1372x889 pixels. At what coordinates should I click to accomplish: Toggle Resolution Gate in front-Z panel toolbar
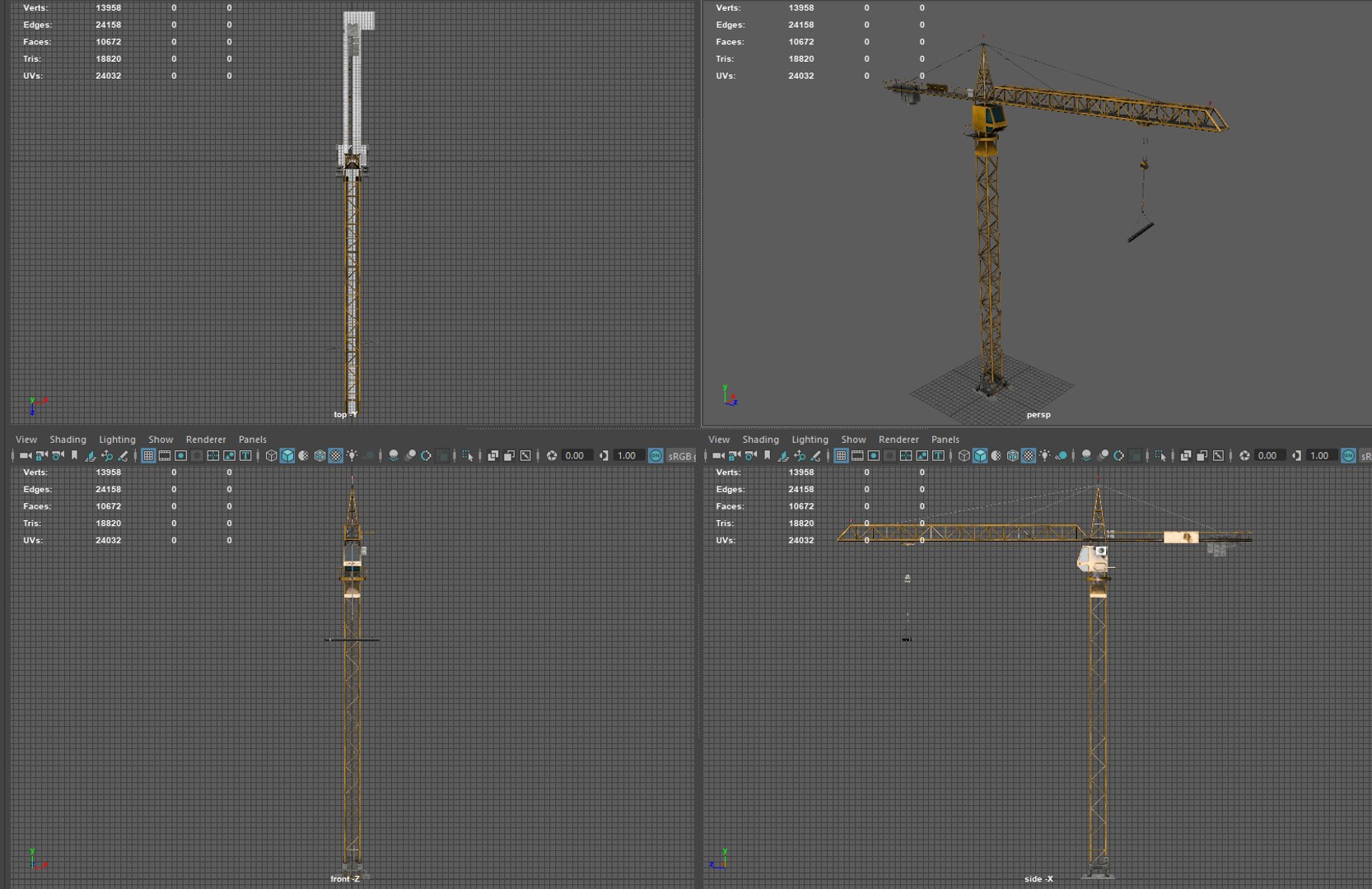[180, 455]
